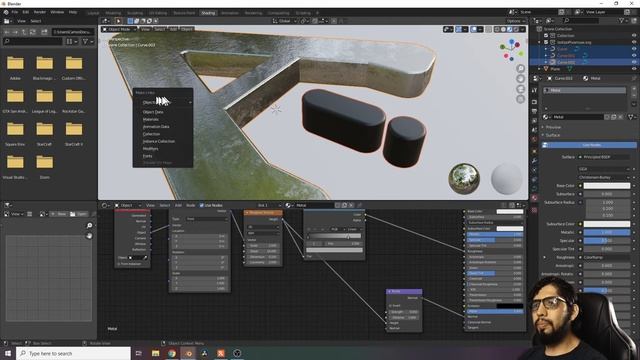Click the node editor material browse icon
Image resolution: width=640 pixels, height=360 pixels.
[x=289, y=205]
